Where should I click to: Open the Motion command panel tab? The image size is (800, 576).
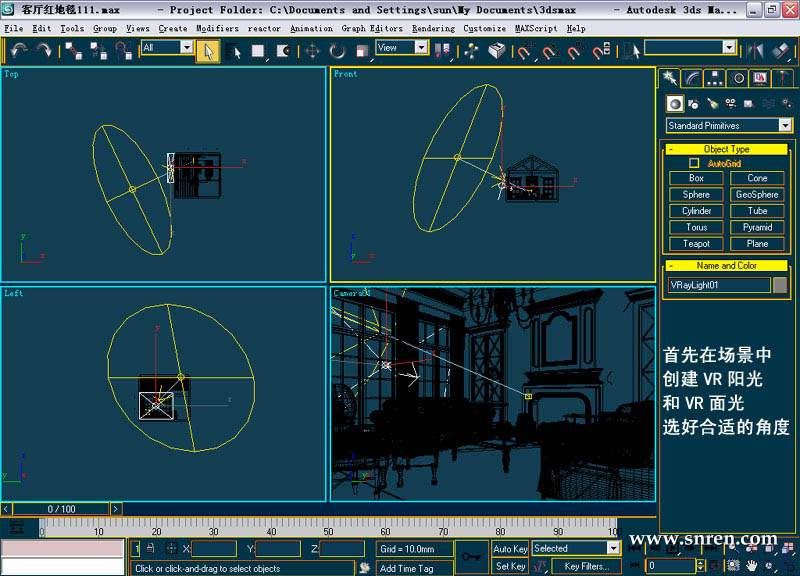coord(738,78)
